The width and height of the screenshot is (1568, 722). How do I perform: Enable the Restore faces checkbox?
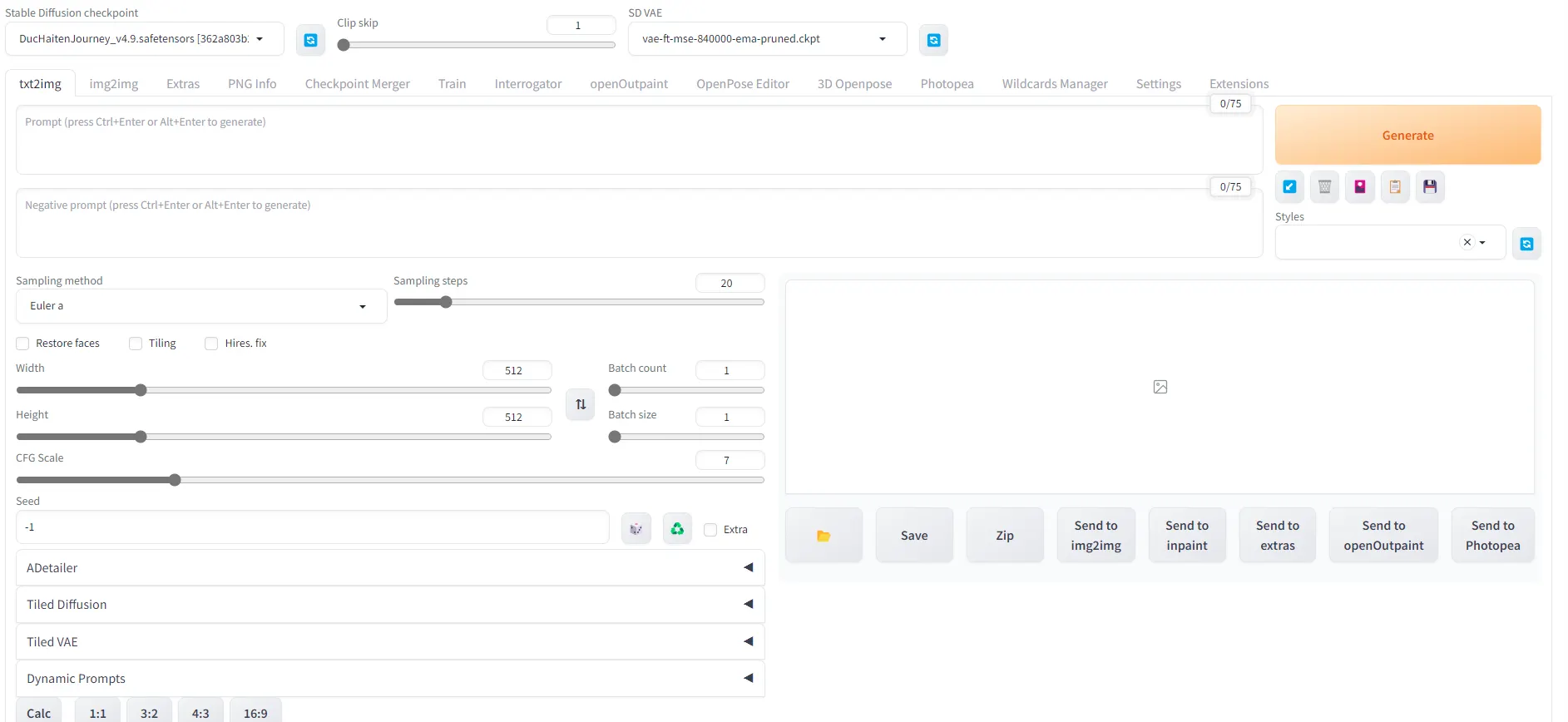pos(23,344)
